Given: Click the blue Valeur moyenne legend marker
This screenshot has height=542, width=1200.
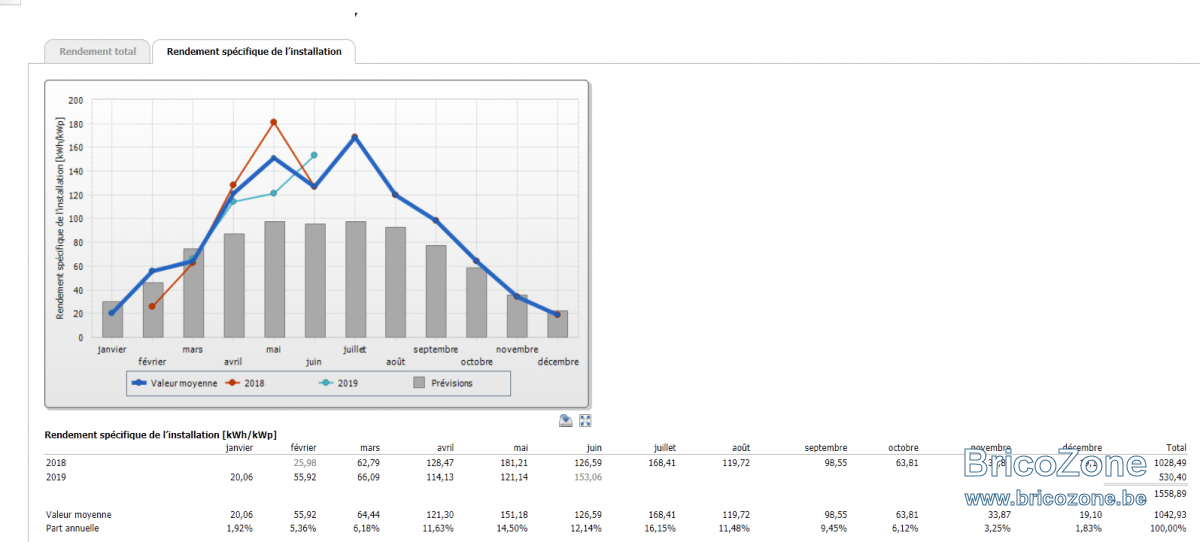Looking at the screenshot, I should tap(140, 383).
